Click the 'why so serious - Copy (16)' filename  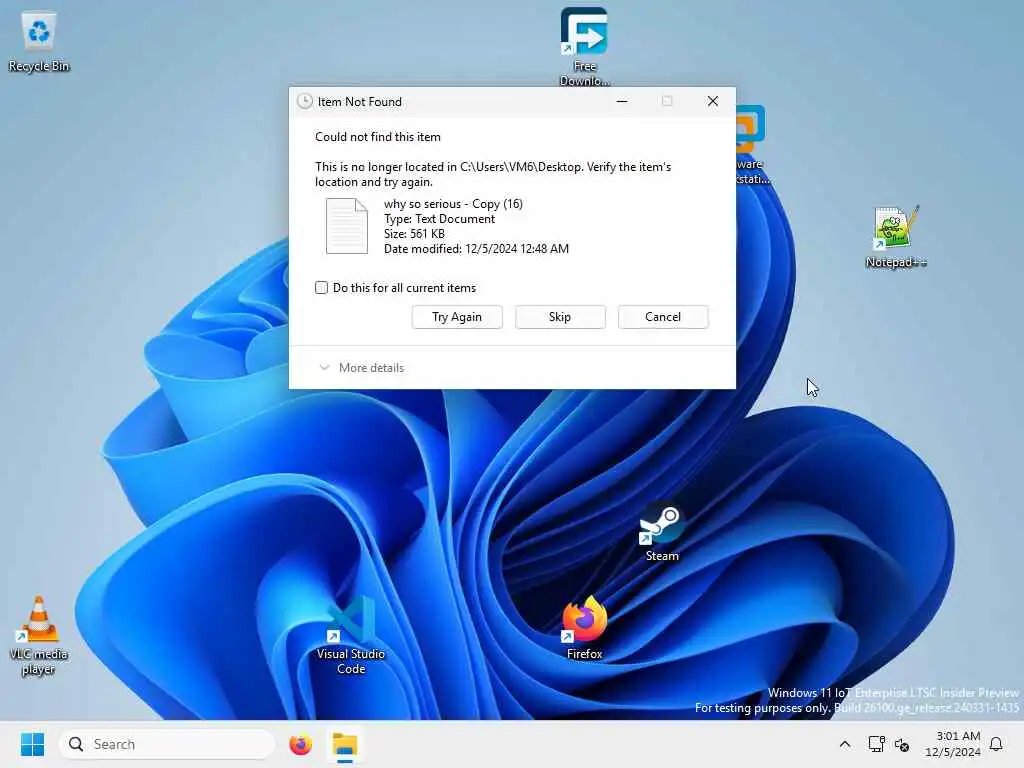coord(453,204)
